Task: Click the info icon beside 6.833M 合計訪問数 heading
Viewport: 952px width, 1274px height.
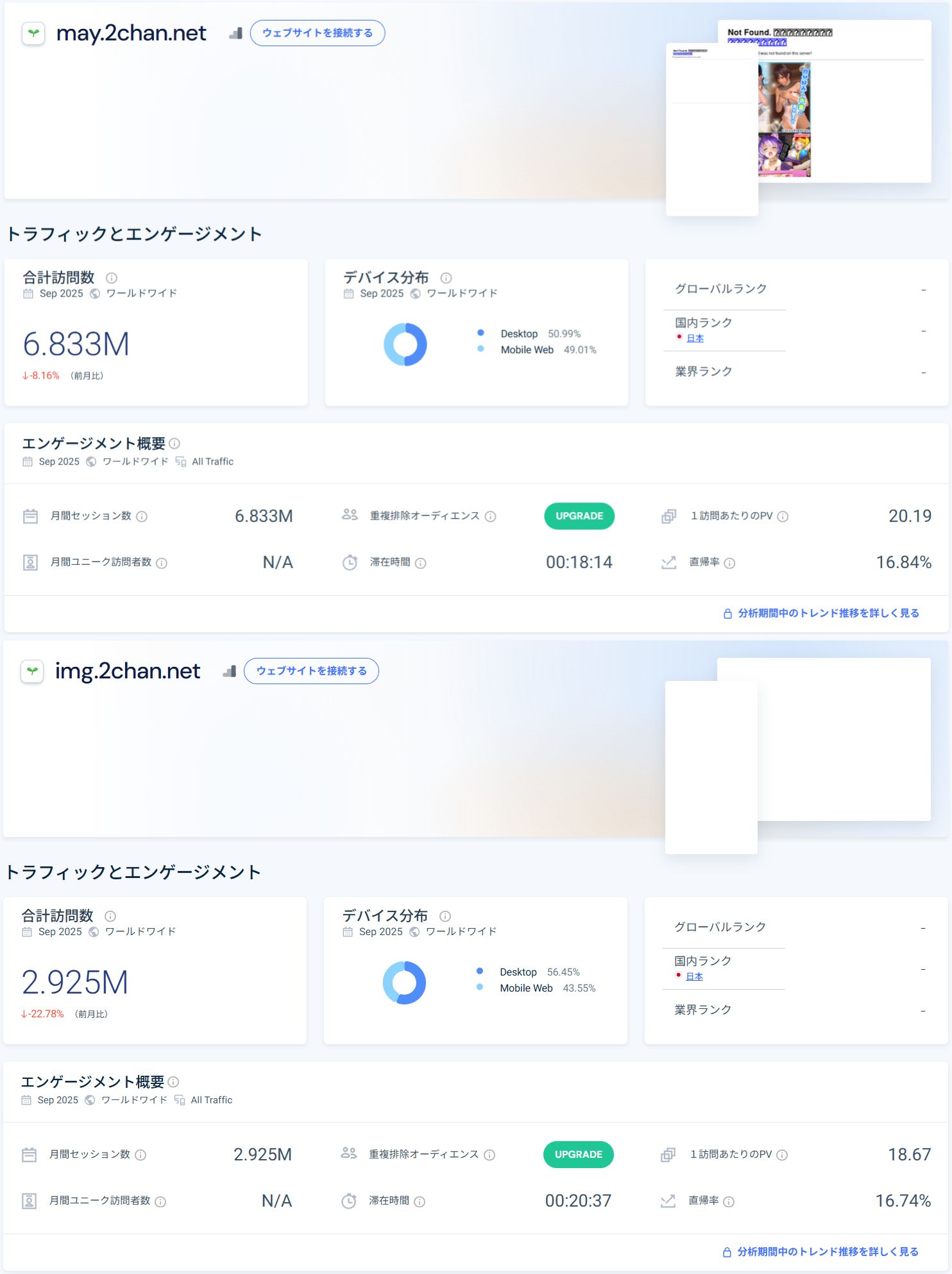Action: click(x=112, y=278)
